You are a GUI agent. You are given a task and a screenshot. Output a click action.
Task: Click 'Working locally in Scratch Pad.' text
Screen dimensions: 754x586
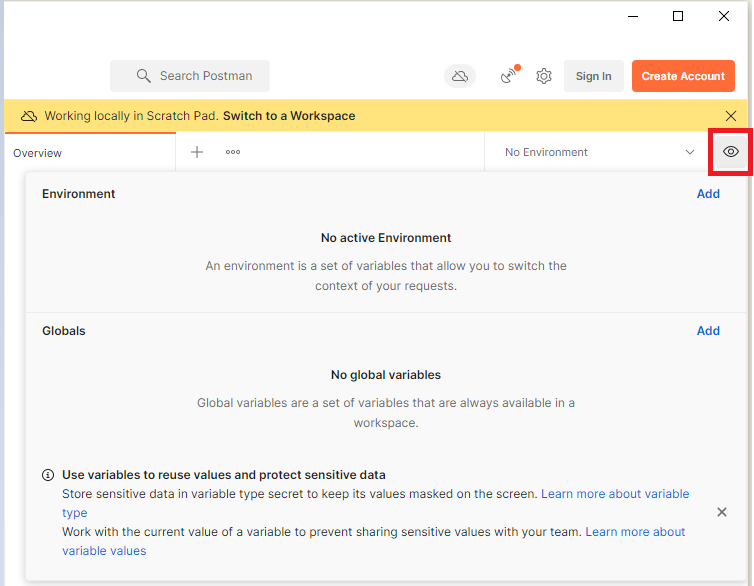[131, 116]
